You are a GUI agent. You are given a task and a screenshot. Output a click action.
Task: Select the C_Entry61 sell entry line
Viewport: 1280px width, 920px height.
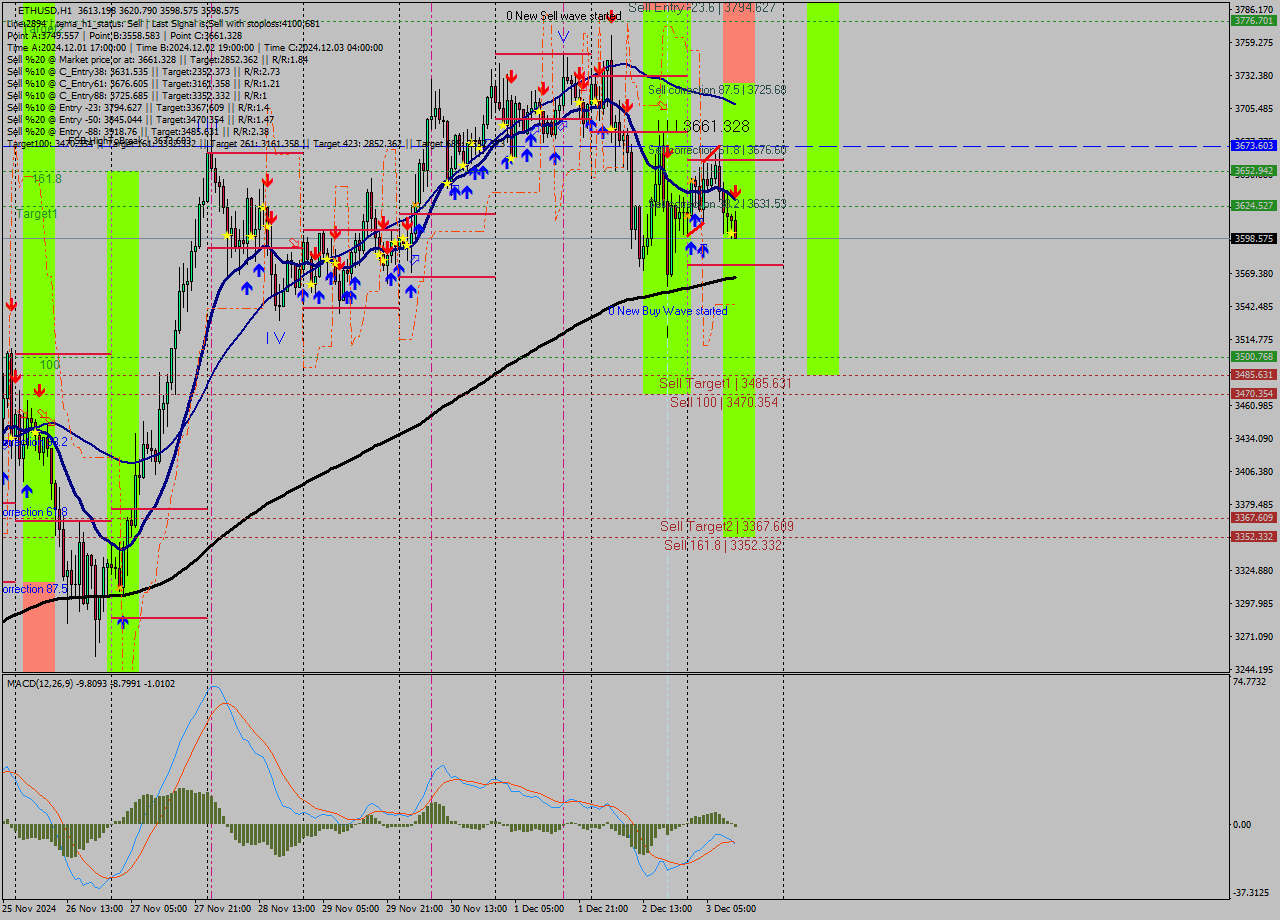[x=143, y=83]
